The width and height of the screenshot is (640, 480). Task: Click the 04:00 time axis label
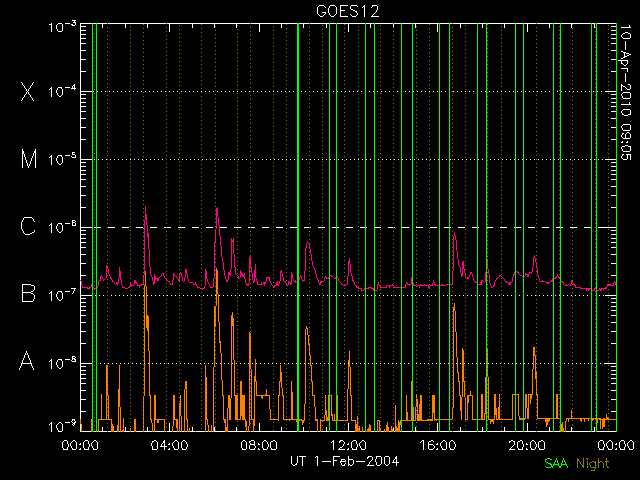click(169, 444)
